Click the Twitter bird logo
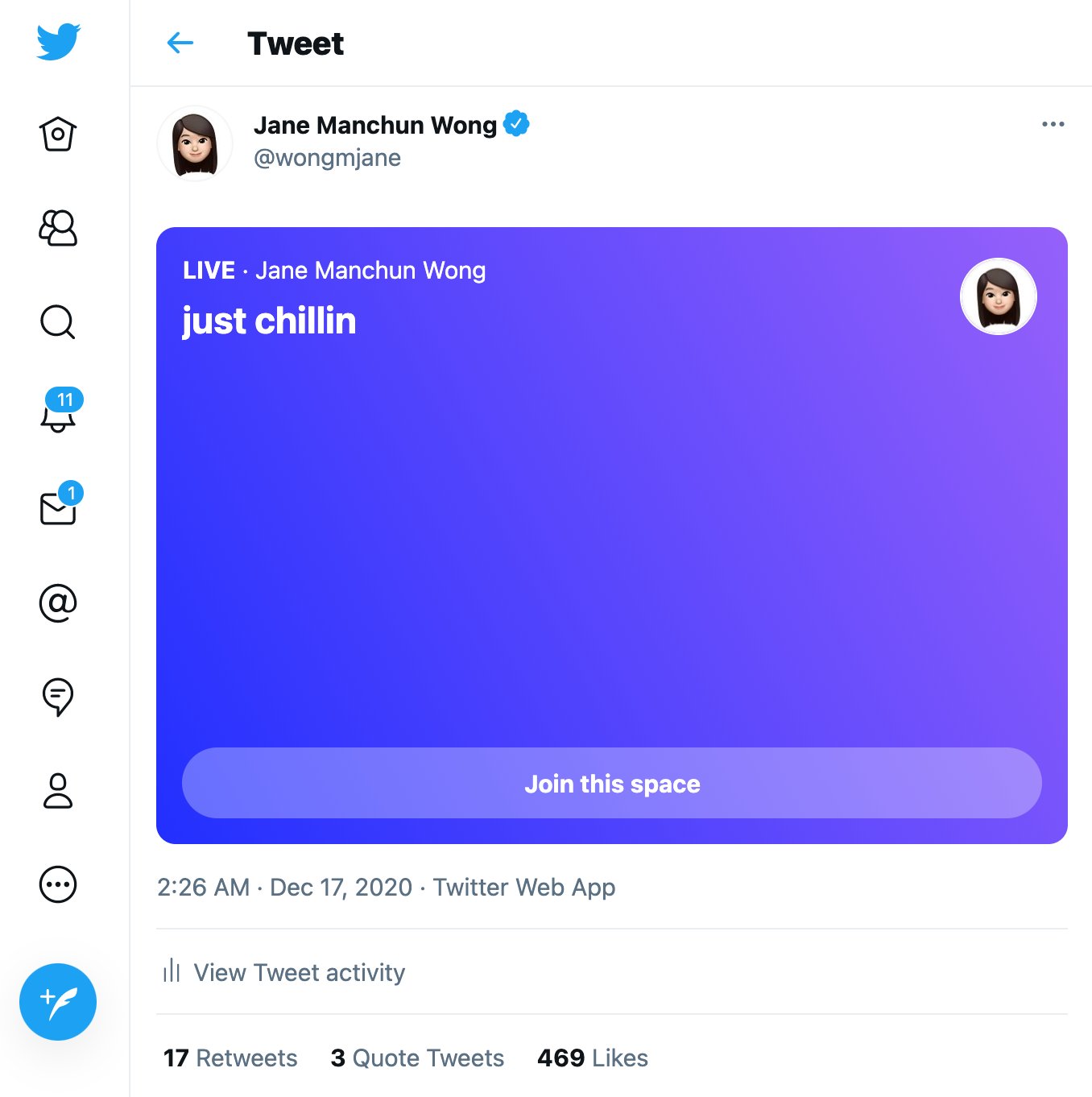The image size is (1092, 1097). tap(58, 42)
